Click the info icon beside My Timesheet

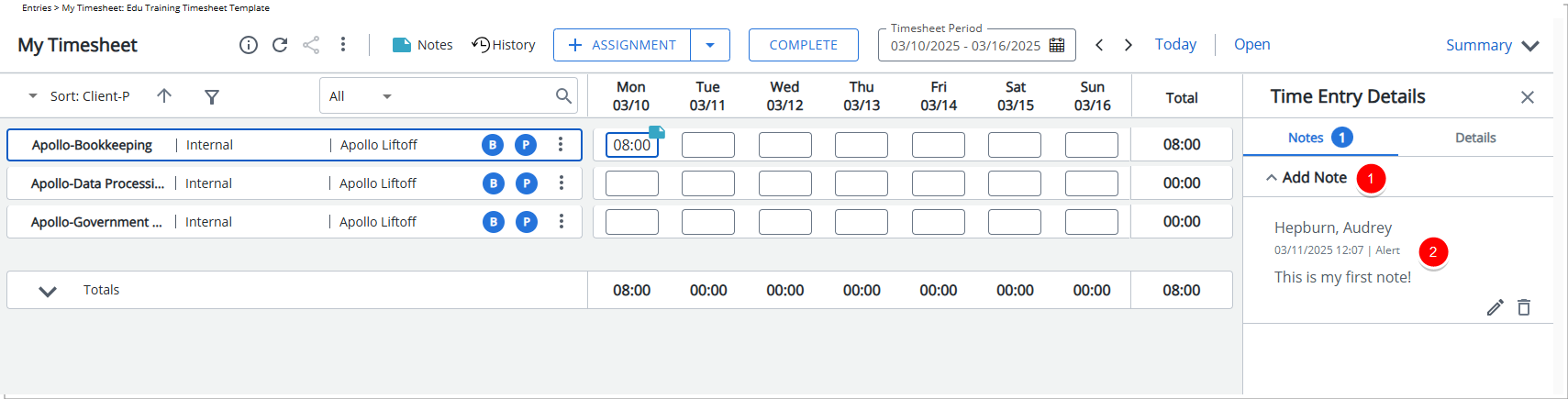coord(249,45)
